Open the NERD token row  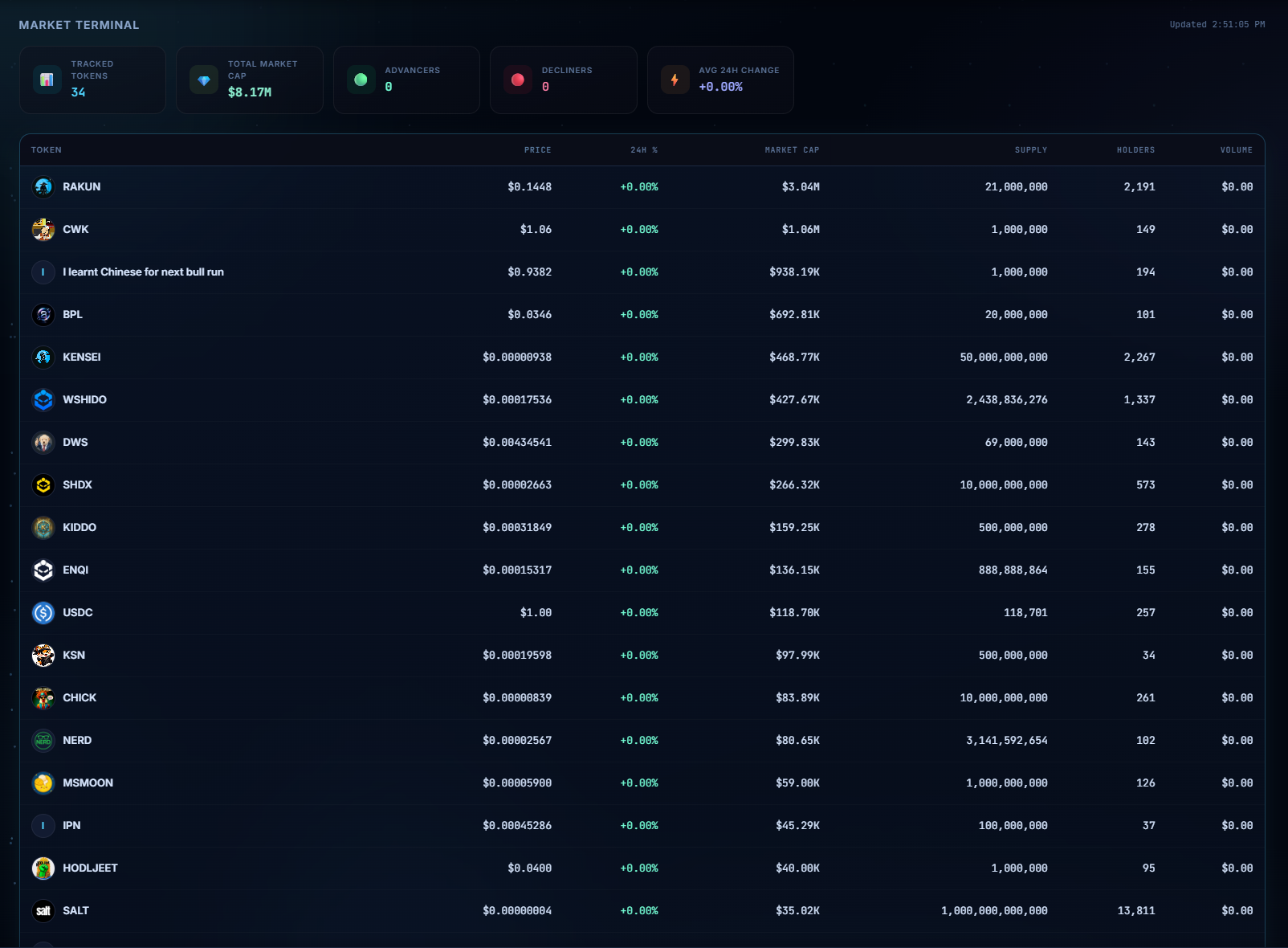pos(77,740)
